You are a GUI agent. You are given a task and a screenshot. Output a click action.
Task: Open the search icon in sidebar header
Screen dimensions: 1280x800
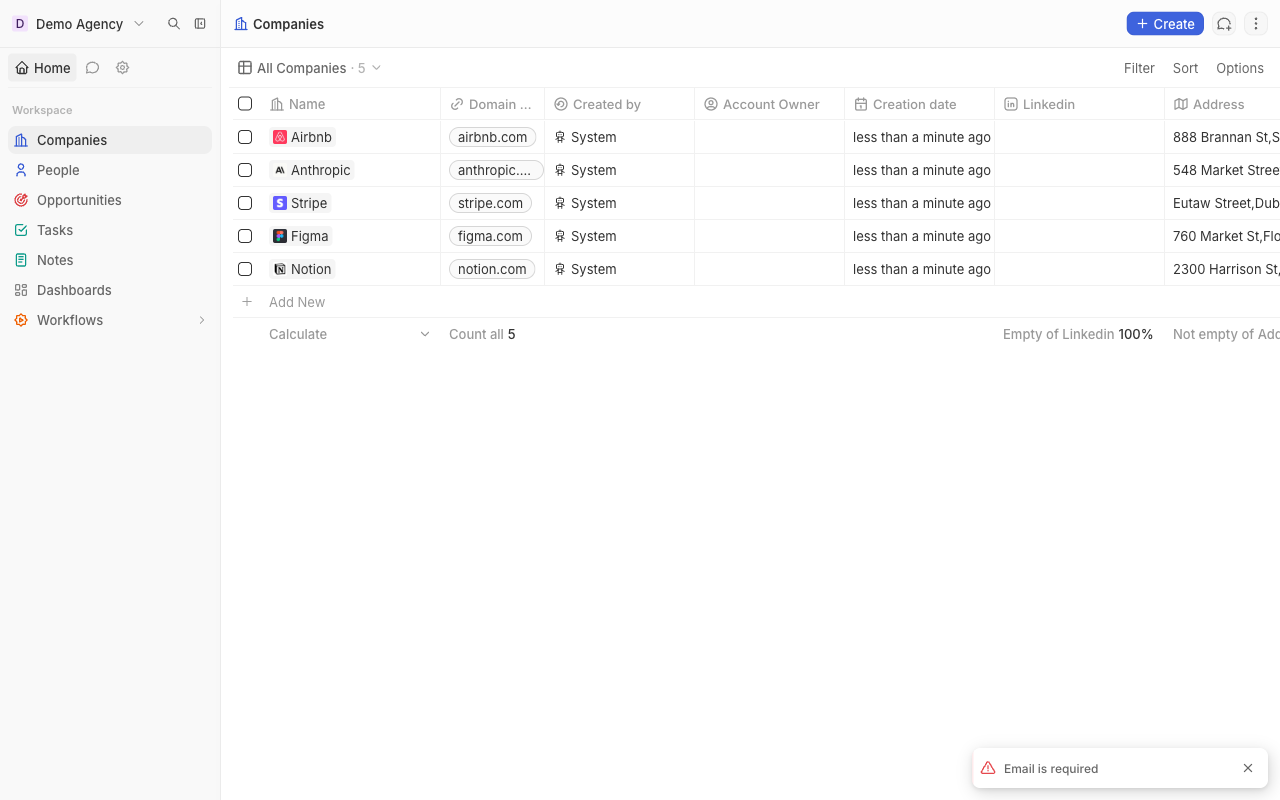click(x=174, y=24)
